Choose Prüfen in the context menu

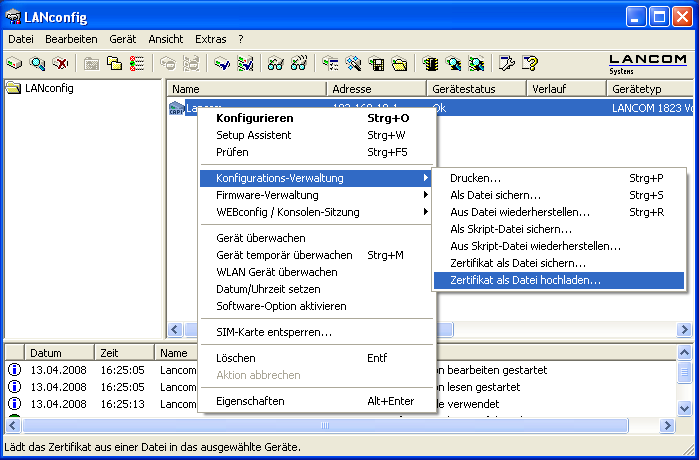click(317, 152)
